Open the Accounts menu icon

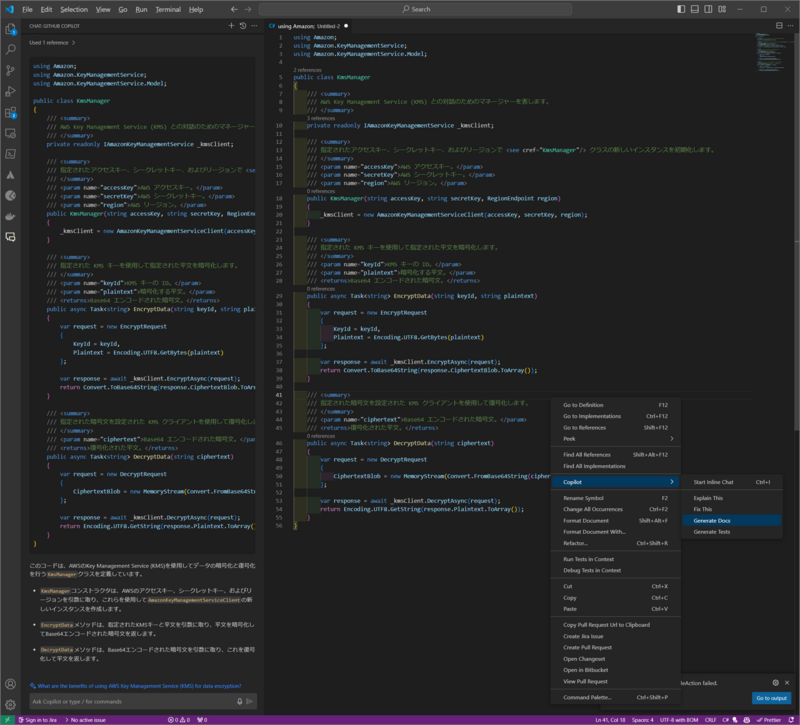click(x=10, y=684)
